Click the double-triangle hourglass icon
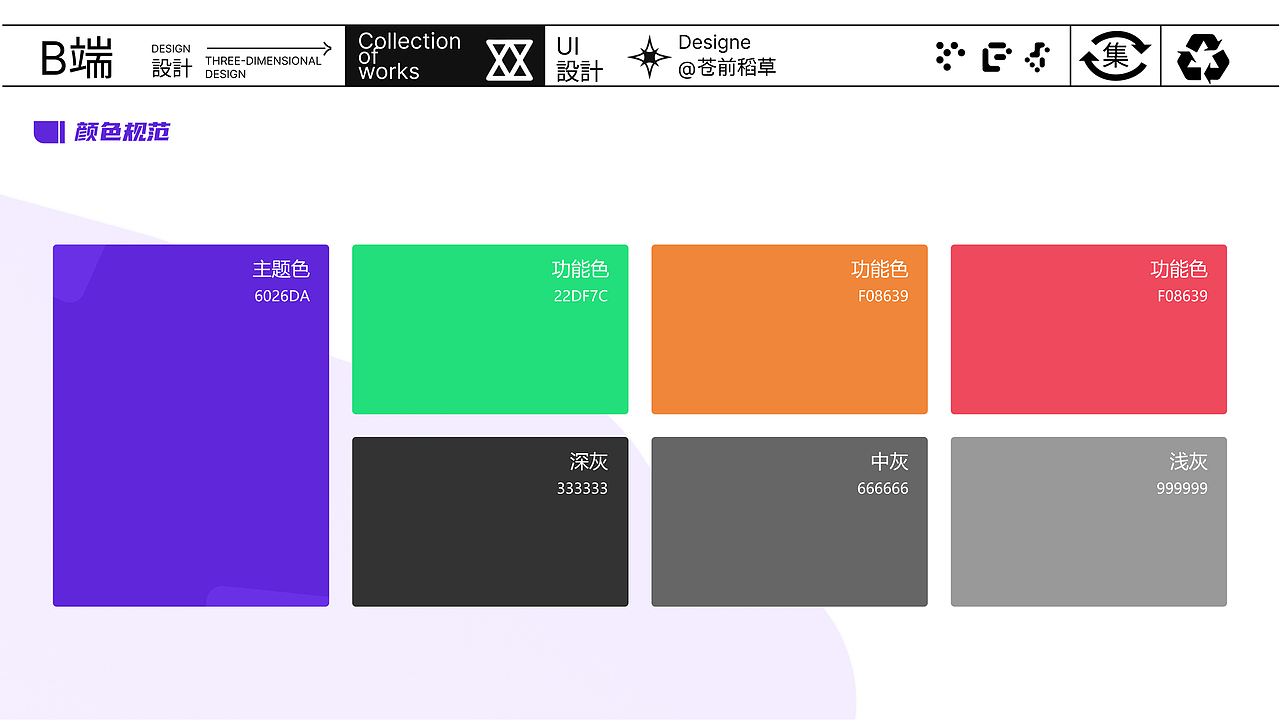This screenshot has width=1280, height=720. tap(509, 60)
